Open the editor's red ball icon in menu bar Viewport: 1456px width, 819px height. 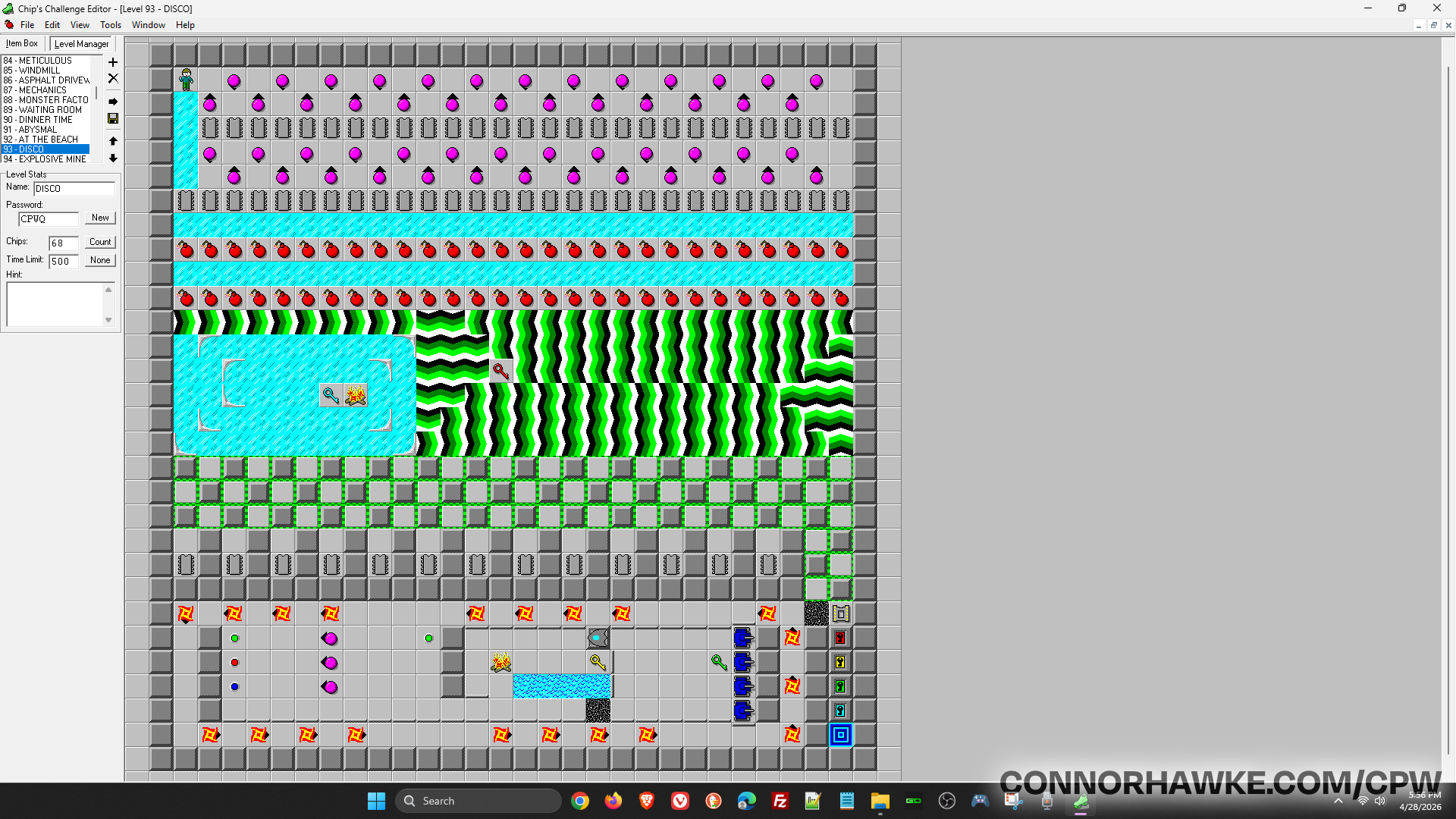point(9,25)
